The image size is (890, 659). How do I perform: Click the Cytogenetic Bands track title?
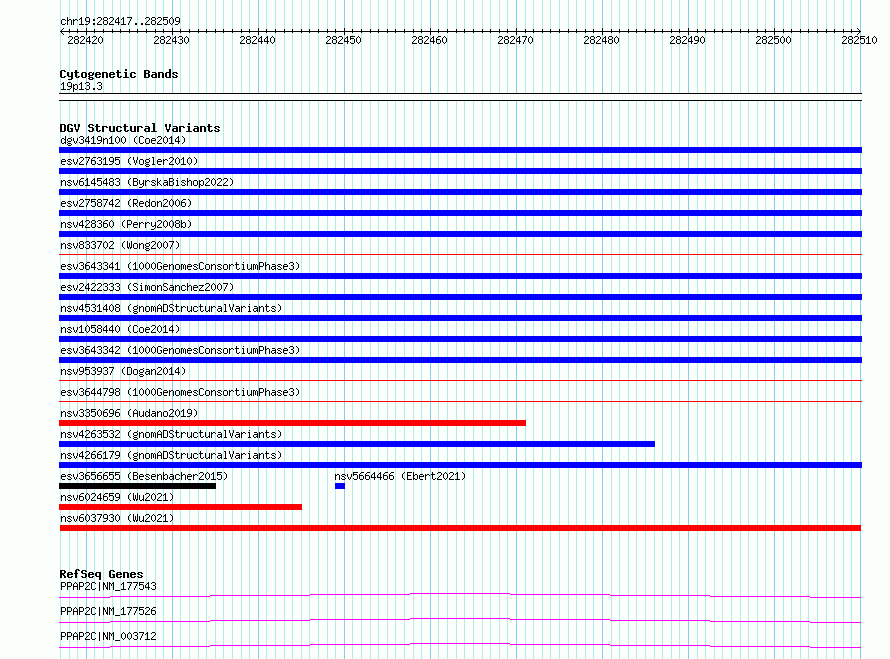[x=119, y=74]
